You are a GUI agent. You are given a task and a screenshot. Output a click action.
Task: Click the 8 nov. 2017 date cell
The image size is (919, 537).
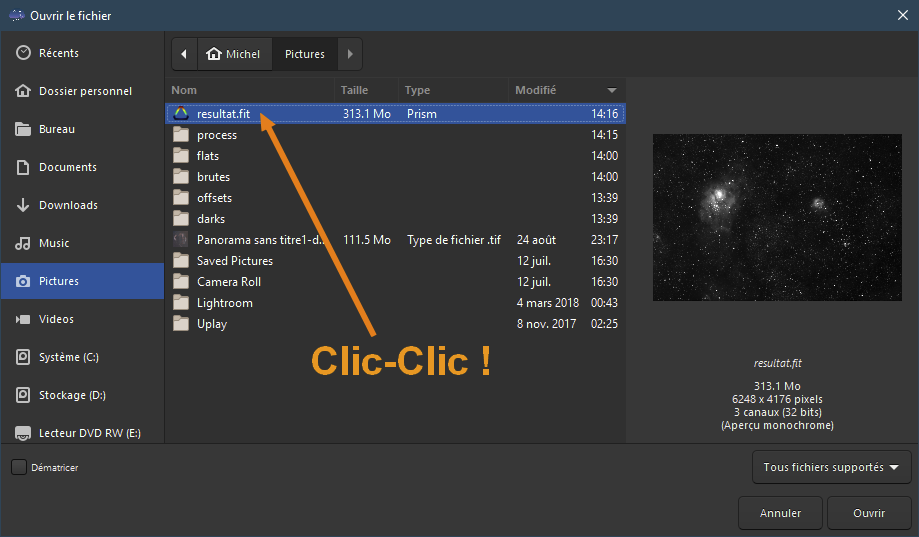tap(546, 324)
